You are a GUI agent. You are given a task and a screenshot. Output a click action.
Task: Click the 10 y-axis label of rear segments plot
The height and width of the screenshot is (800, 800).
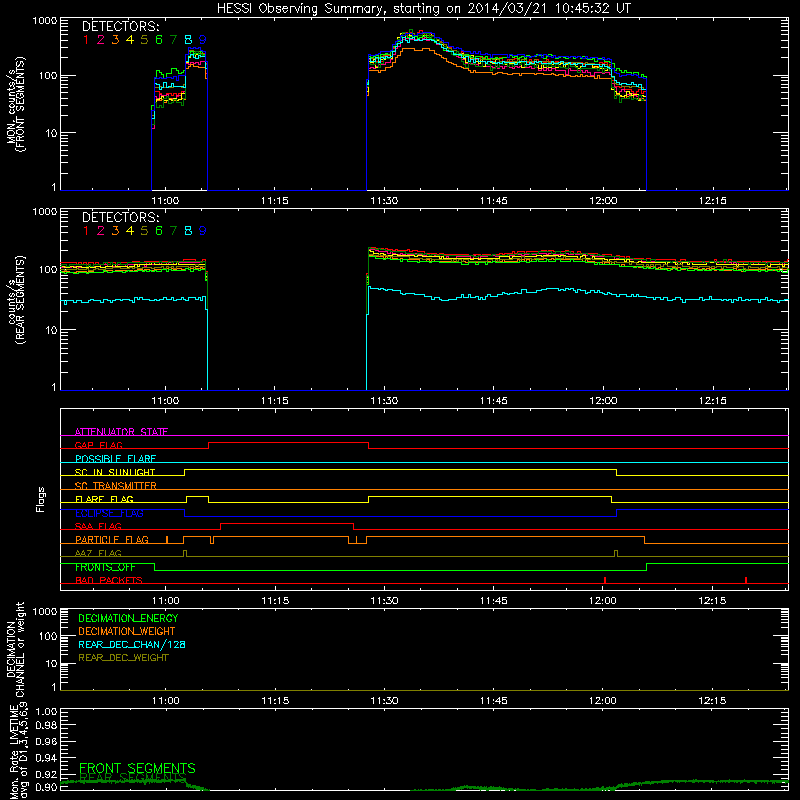51,330
